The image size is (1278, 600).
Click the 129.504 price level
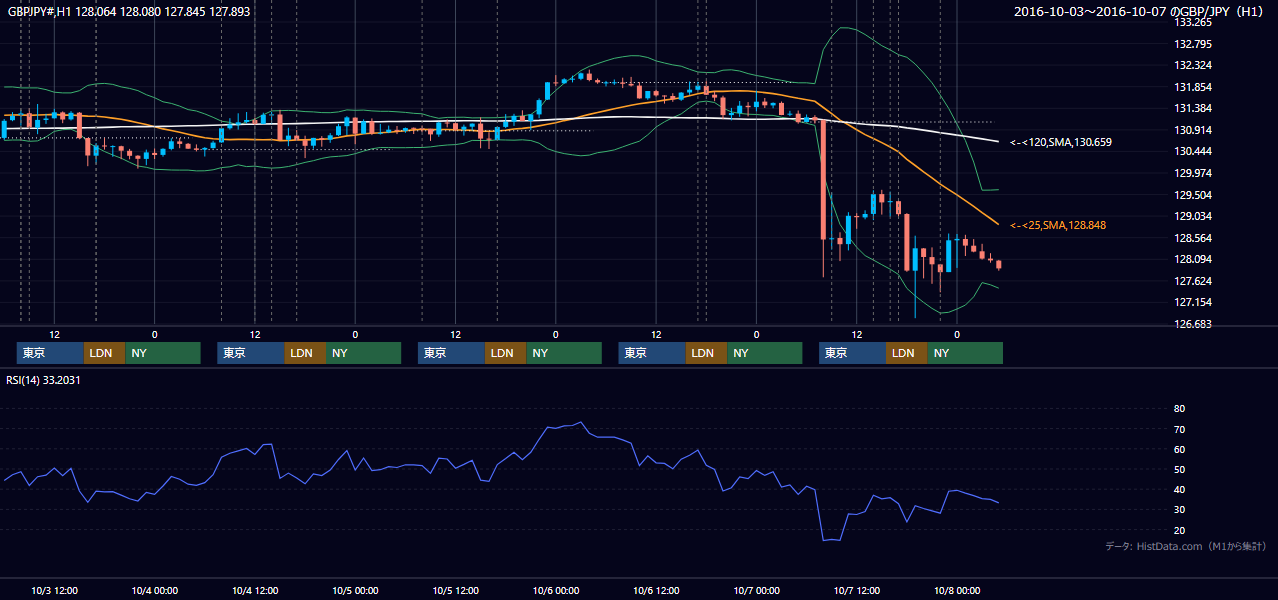[1193, 195]
